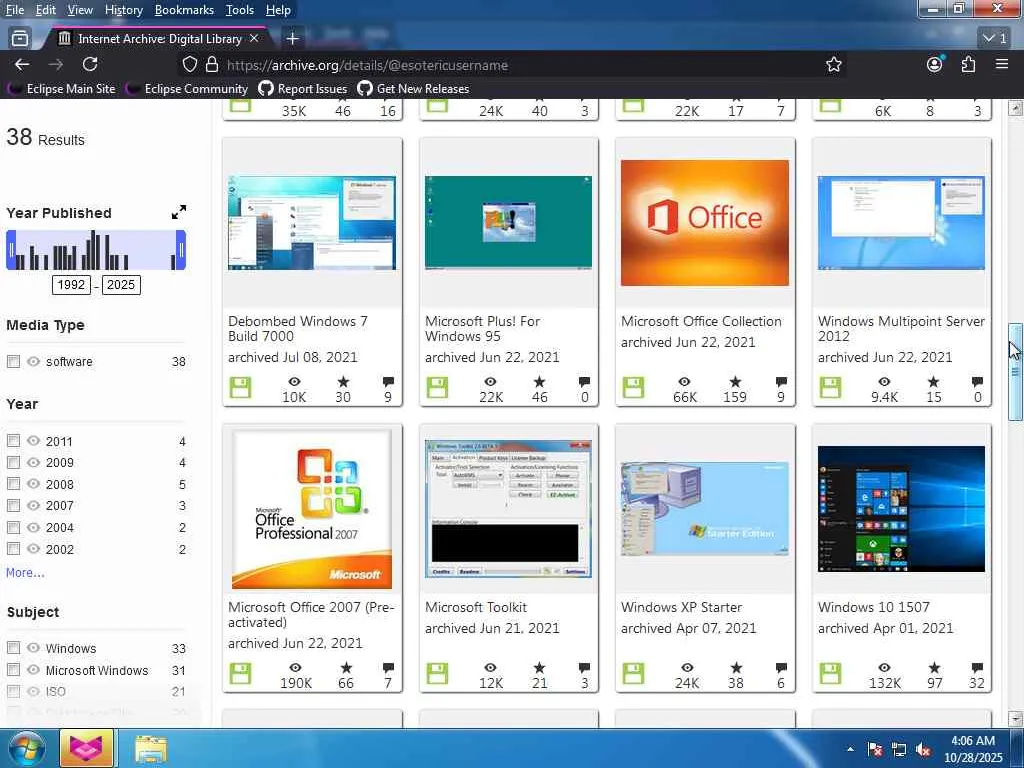Show more Year filter options

coord(25,573)
